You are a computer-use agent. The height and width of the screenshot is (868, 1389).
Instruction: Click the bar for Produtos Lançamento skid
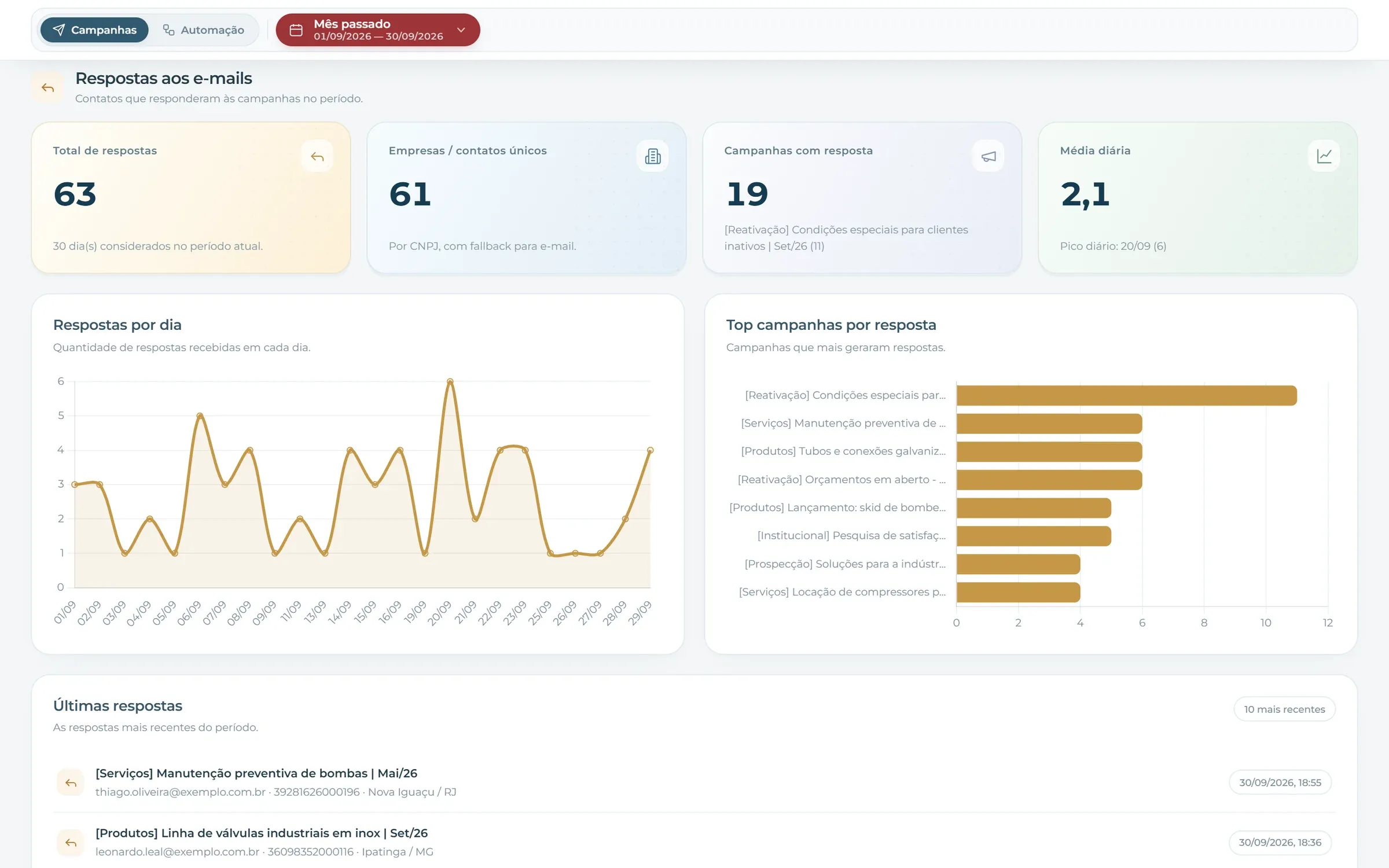1034,508
